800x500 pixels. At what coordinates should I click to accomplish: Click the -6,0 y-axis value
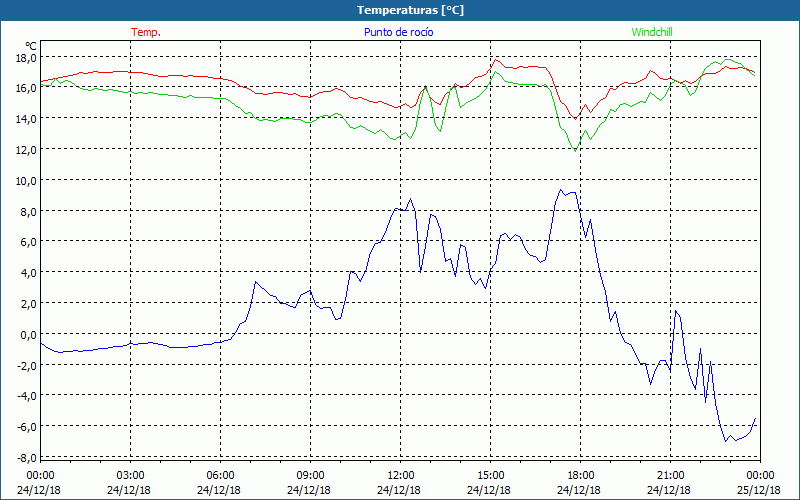[26, 427]
